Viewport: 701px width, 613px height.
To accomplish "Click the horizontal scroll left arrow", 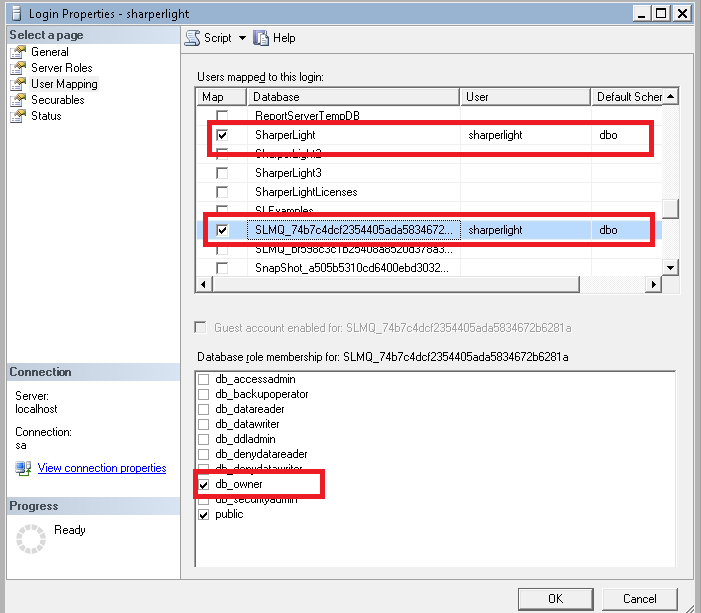I will tap(204, 284).
